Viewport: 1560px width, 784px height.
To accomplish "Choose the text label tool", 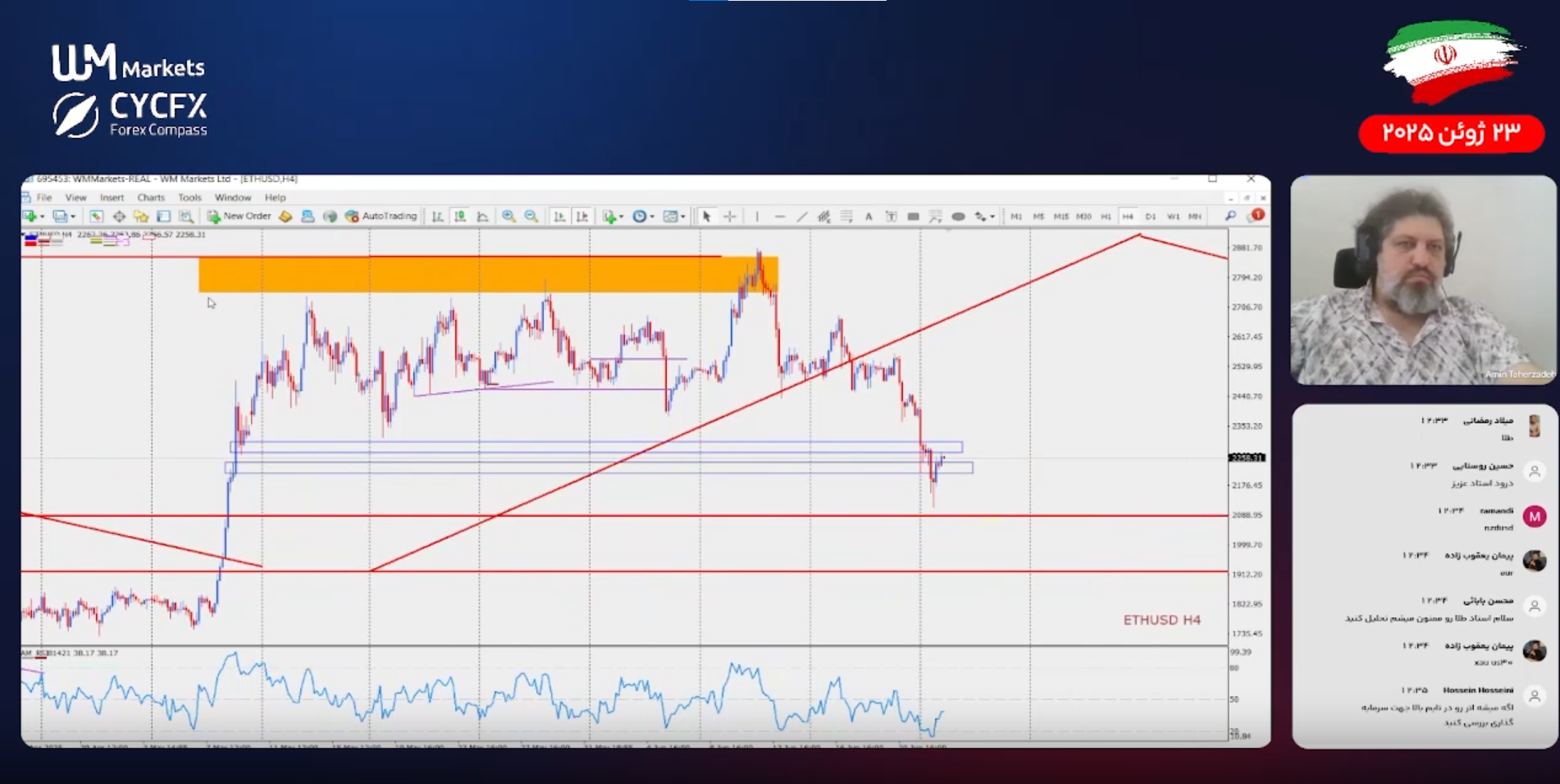I will (x=869, y=217).
